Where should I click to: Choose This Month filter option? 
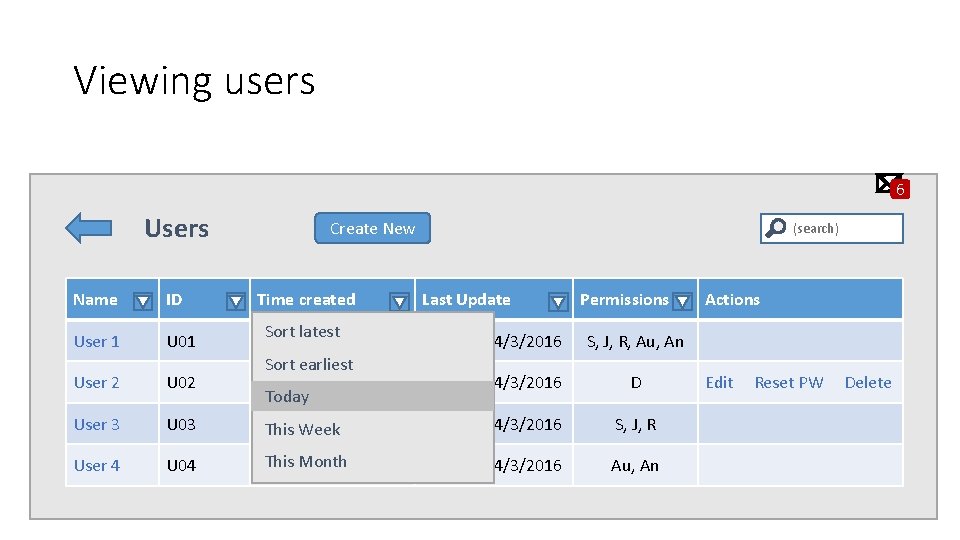coord(306,462)
